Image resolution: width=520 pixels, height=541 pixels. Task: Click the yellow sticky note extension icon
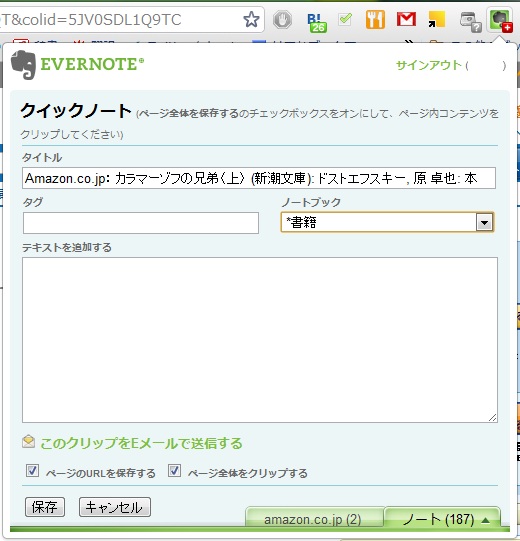tap(436, 20)
